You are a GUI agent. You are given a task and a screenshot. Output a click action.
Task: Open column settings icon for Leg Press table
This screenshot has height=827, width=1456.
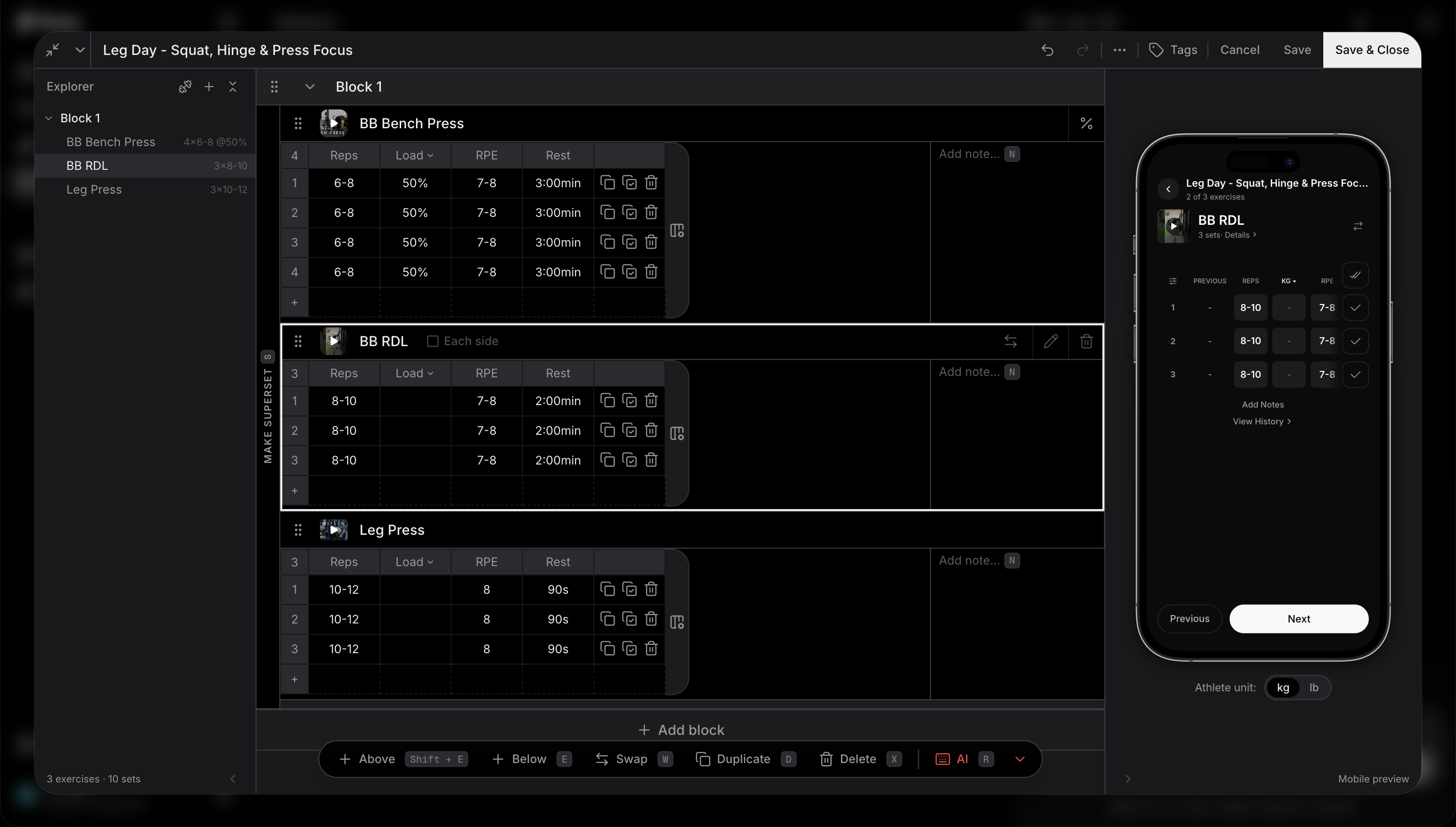point(677,622)
